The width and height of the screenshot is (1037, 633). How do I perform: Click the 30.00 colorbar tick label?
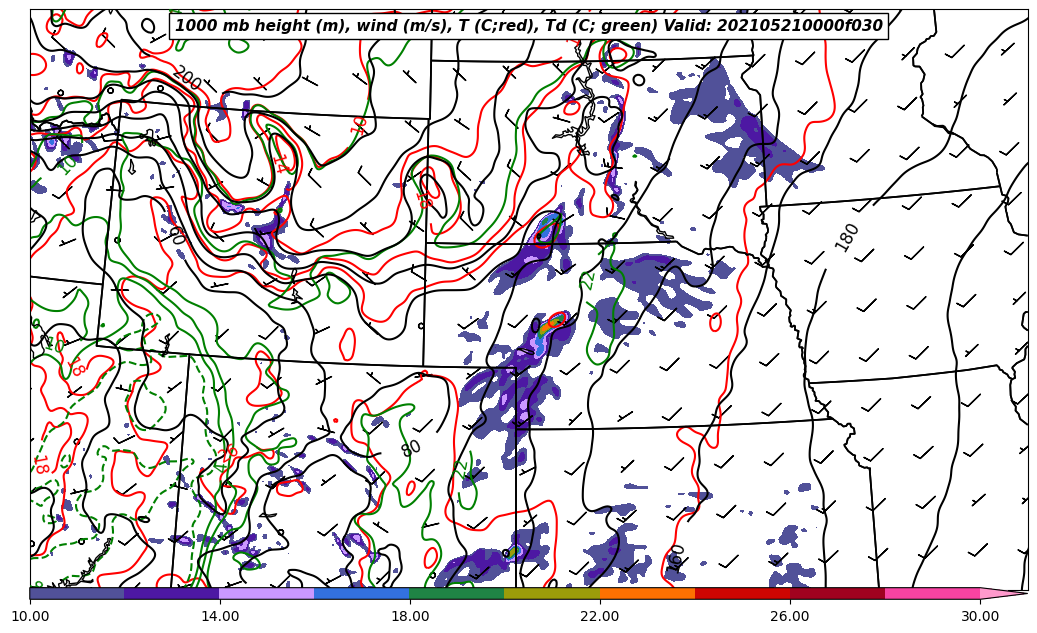point(980,616)
